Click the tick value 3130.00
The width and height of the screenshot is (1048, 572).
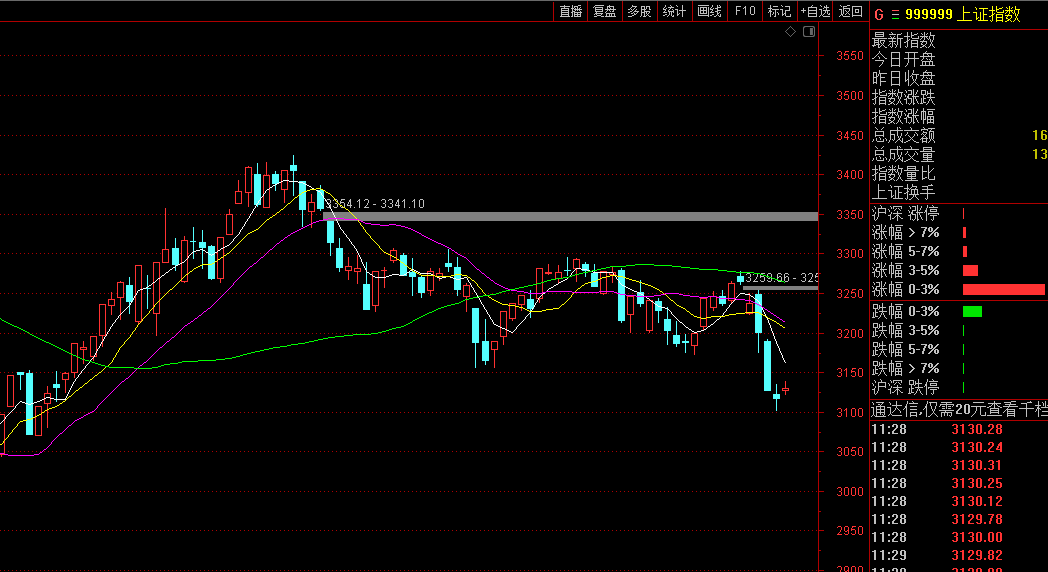977,537
